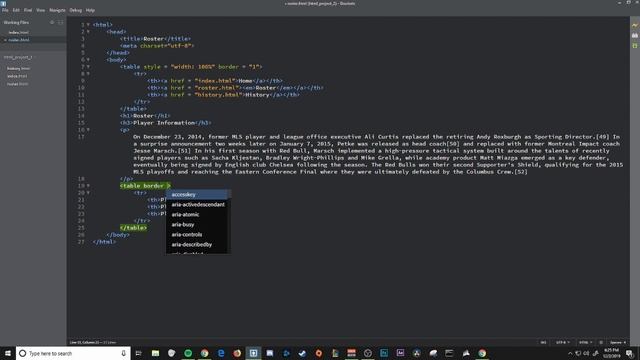640x360 pixels.
Task: Toggle INS insert mode in status bar
Action: pos(543,342)
